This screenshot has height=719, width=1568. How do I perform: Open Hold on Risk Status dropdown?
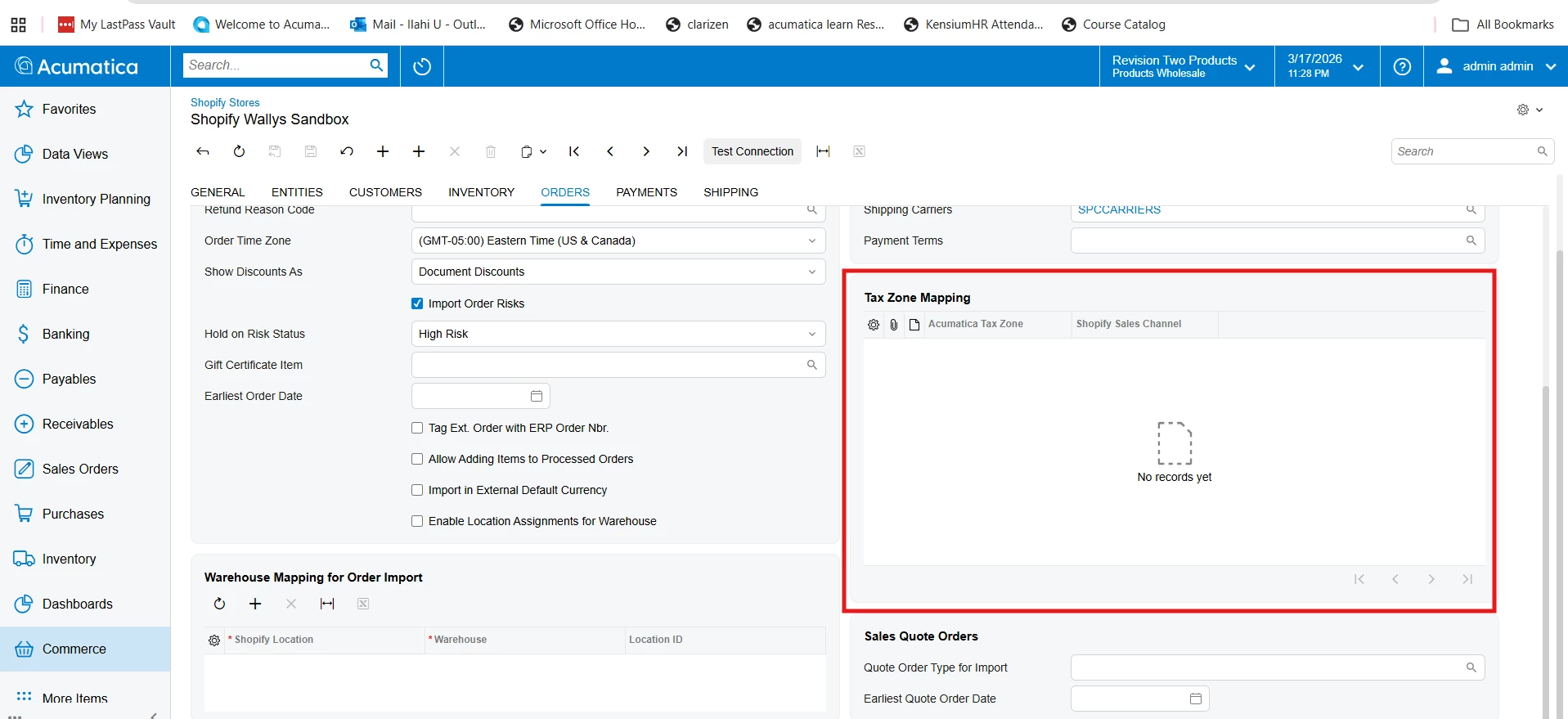(618, 334)
